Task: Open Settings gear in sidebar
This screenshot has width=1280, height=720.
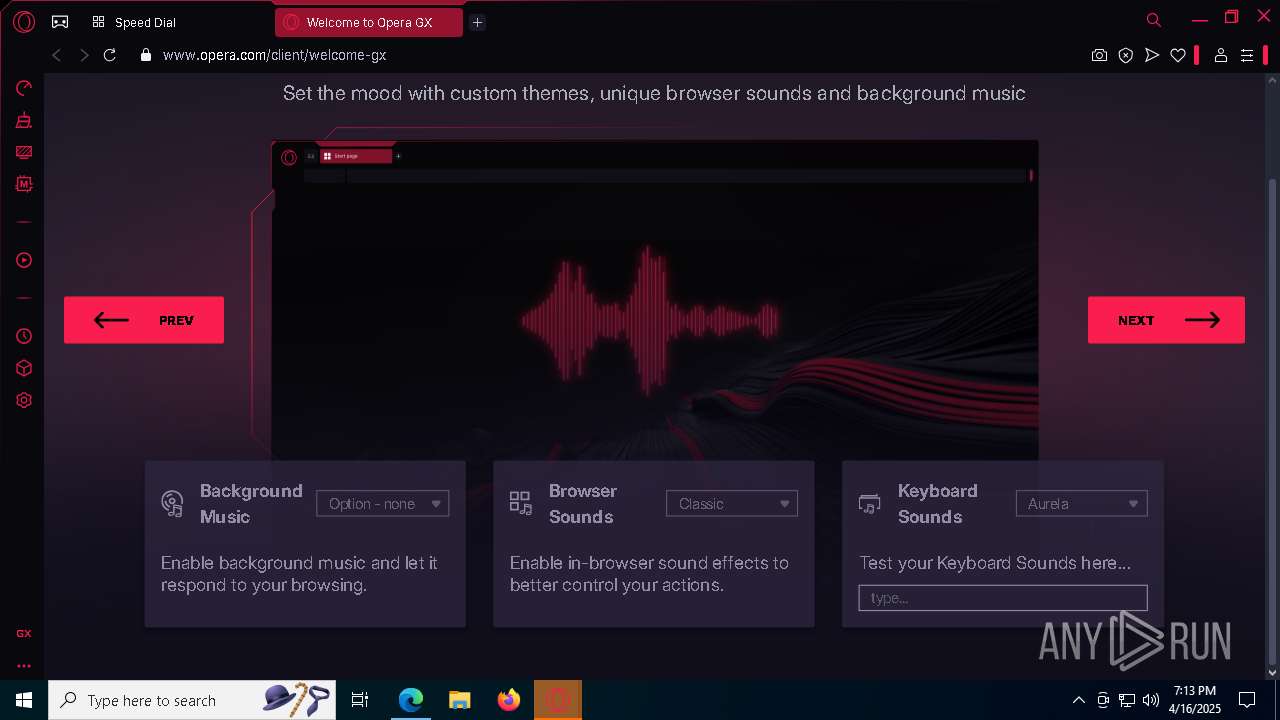Action: click(x=24, y=400)
